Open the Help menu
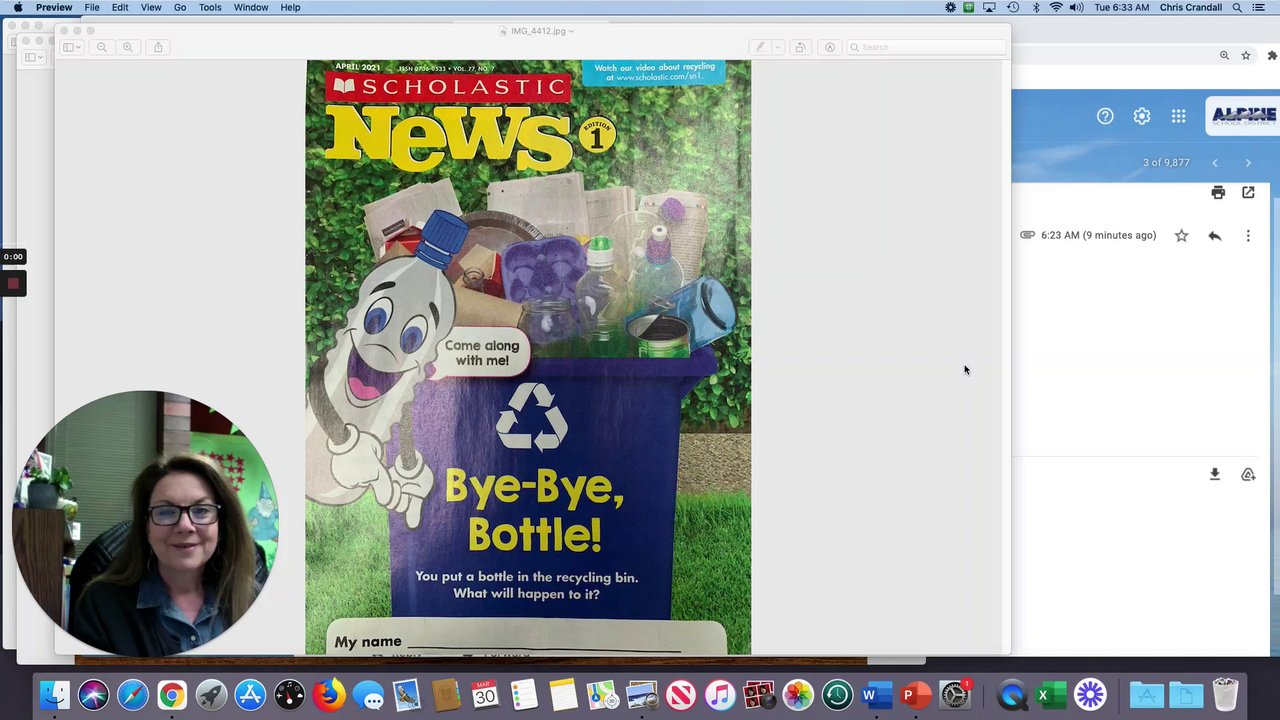 (x=290, y=7)
